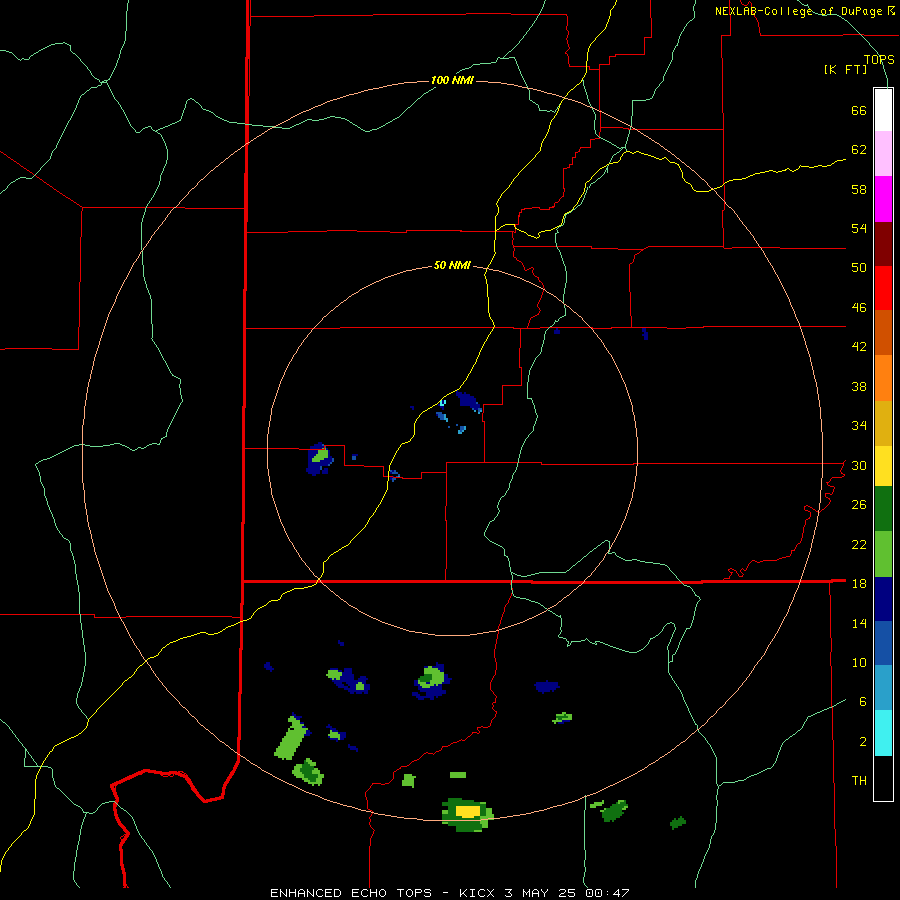Select the bright red legend swatch

(883, 288)
